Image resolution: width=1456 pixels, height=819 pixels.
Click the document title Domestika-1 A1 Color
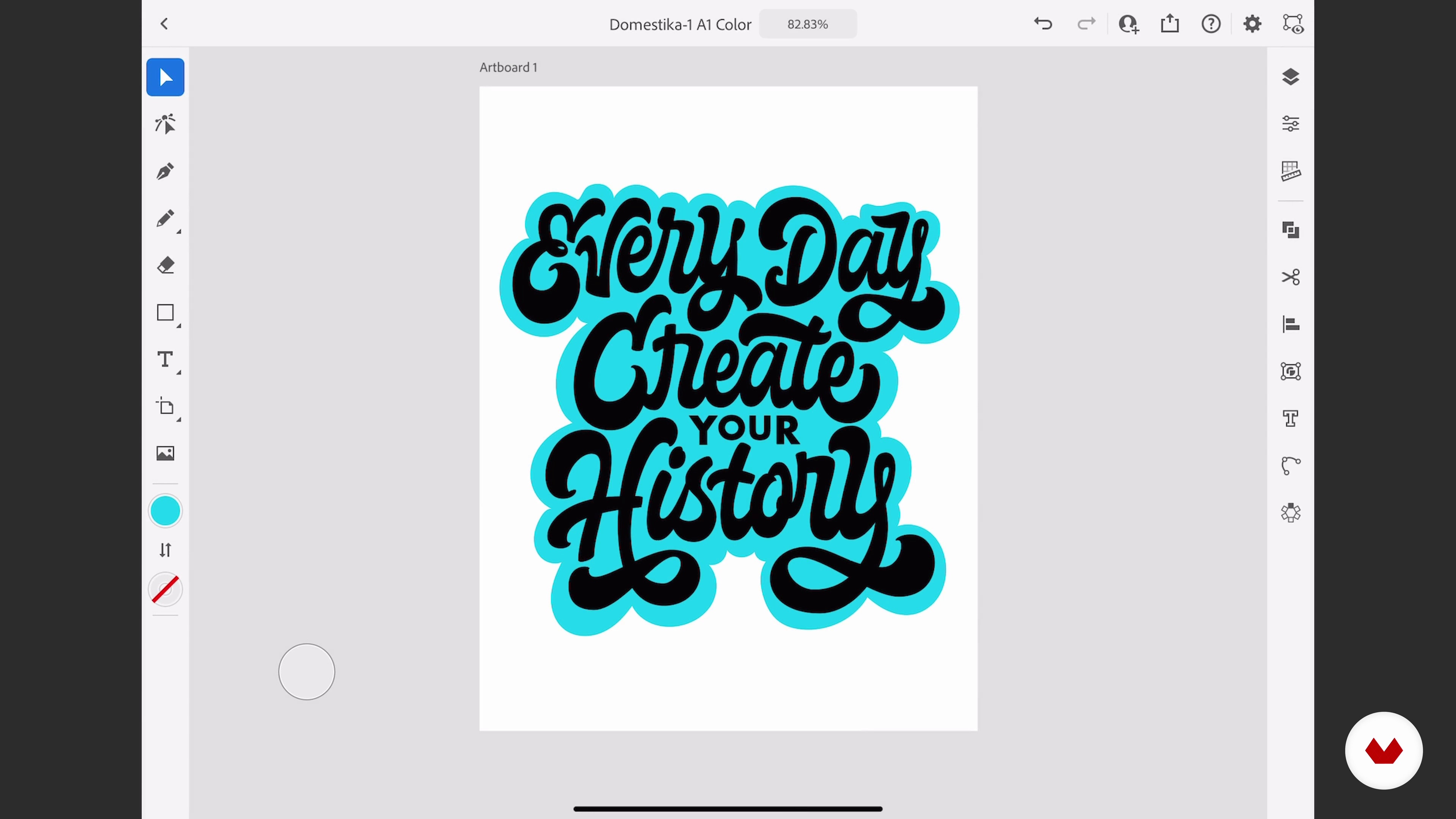pyautogui.click(x=680, y=24)
